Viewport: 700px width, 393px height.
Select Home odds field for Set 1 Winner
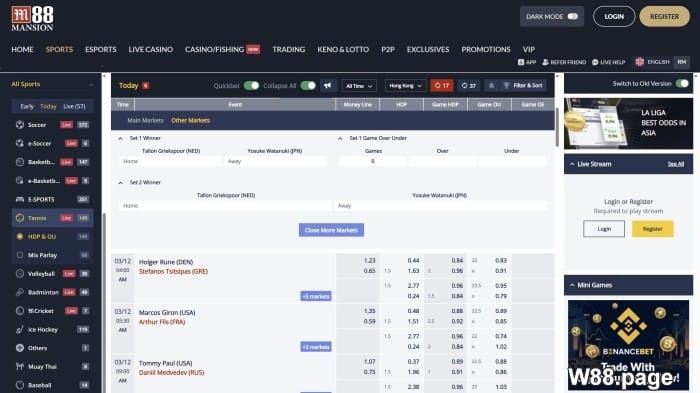(x=171, y=162)
